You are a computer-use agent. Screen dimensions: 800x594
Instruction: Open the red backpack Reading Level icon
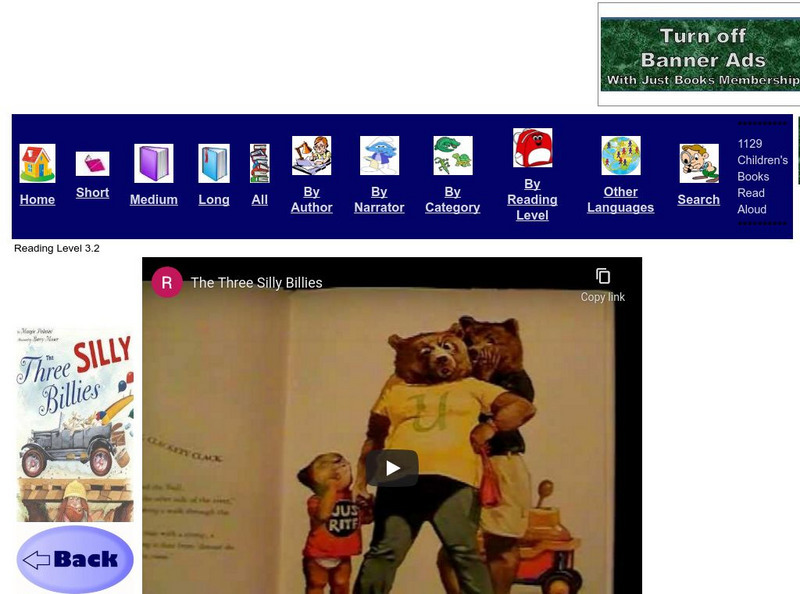pos(532,148)
